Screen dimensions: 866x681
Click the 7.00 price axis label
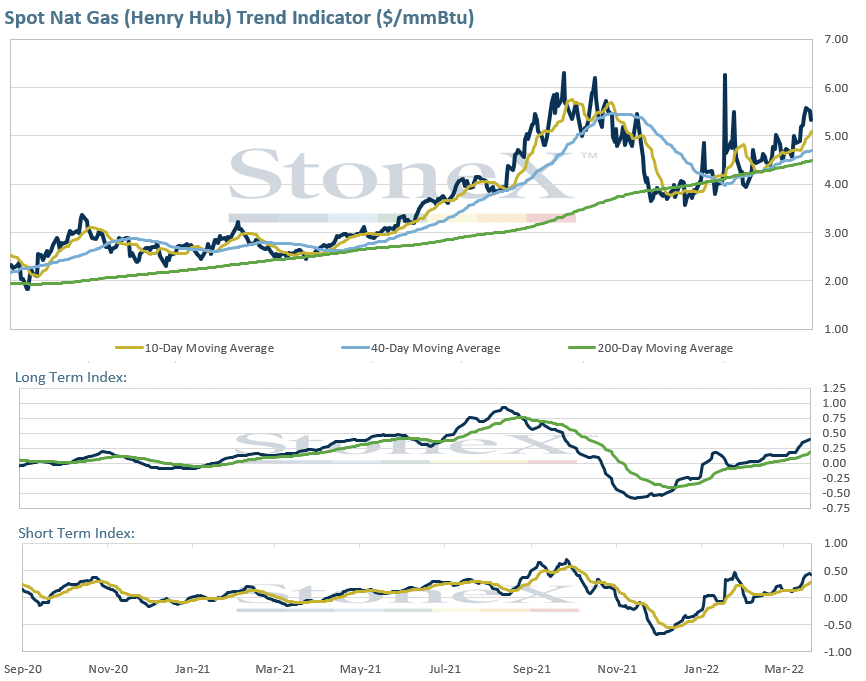pyautogui.click(x=836, y=39)
